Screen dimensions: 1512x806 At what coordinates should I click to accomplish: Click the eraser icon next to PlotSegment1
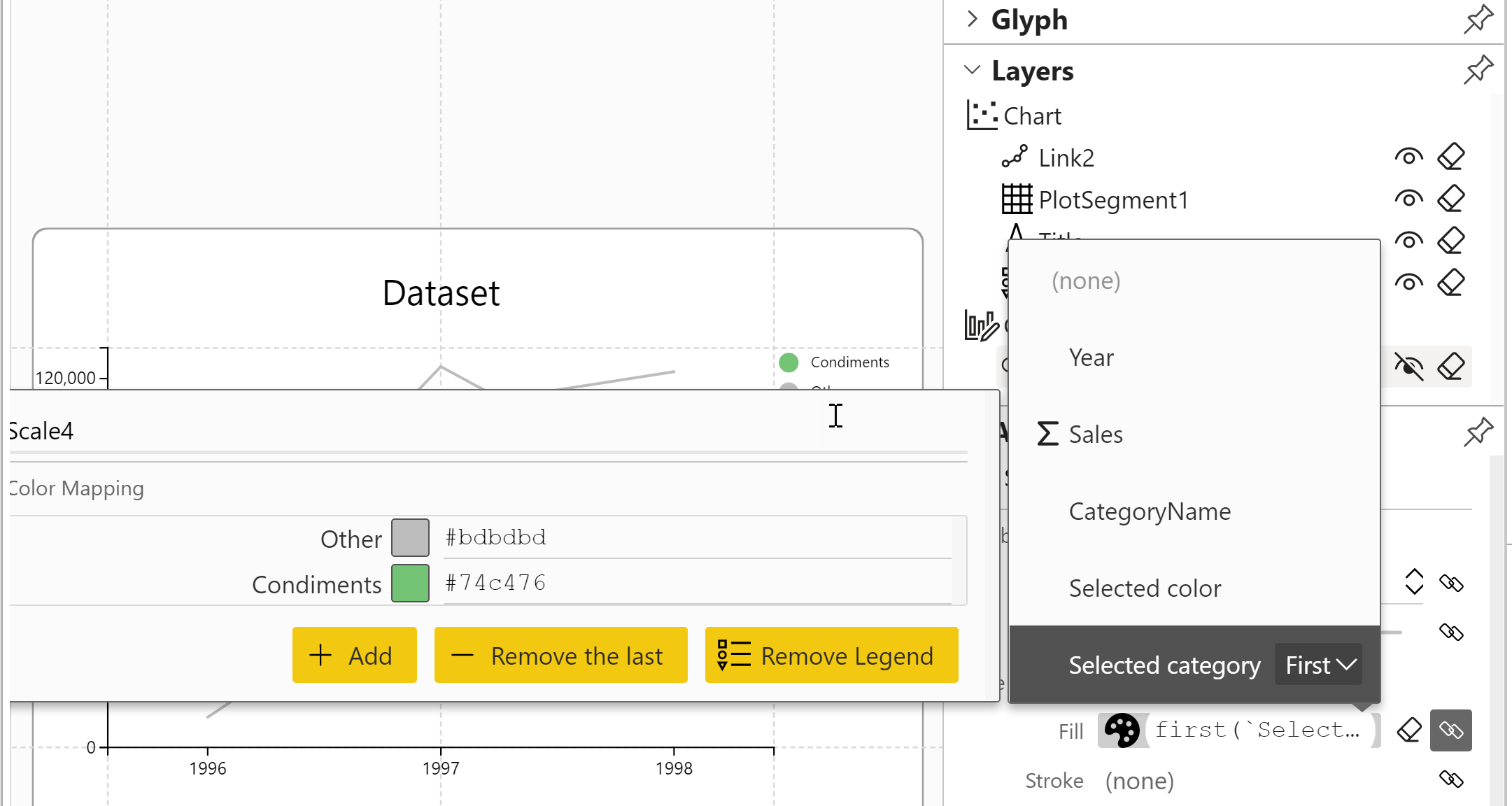[x=1452, y=198]
